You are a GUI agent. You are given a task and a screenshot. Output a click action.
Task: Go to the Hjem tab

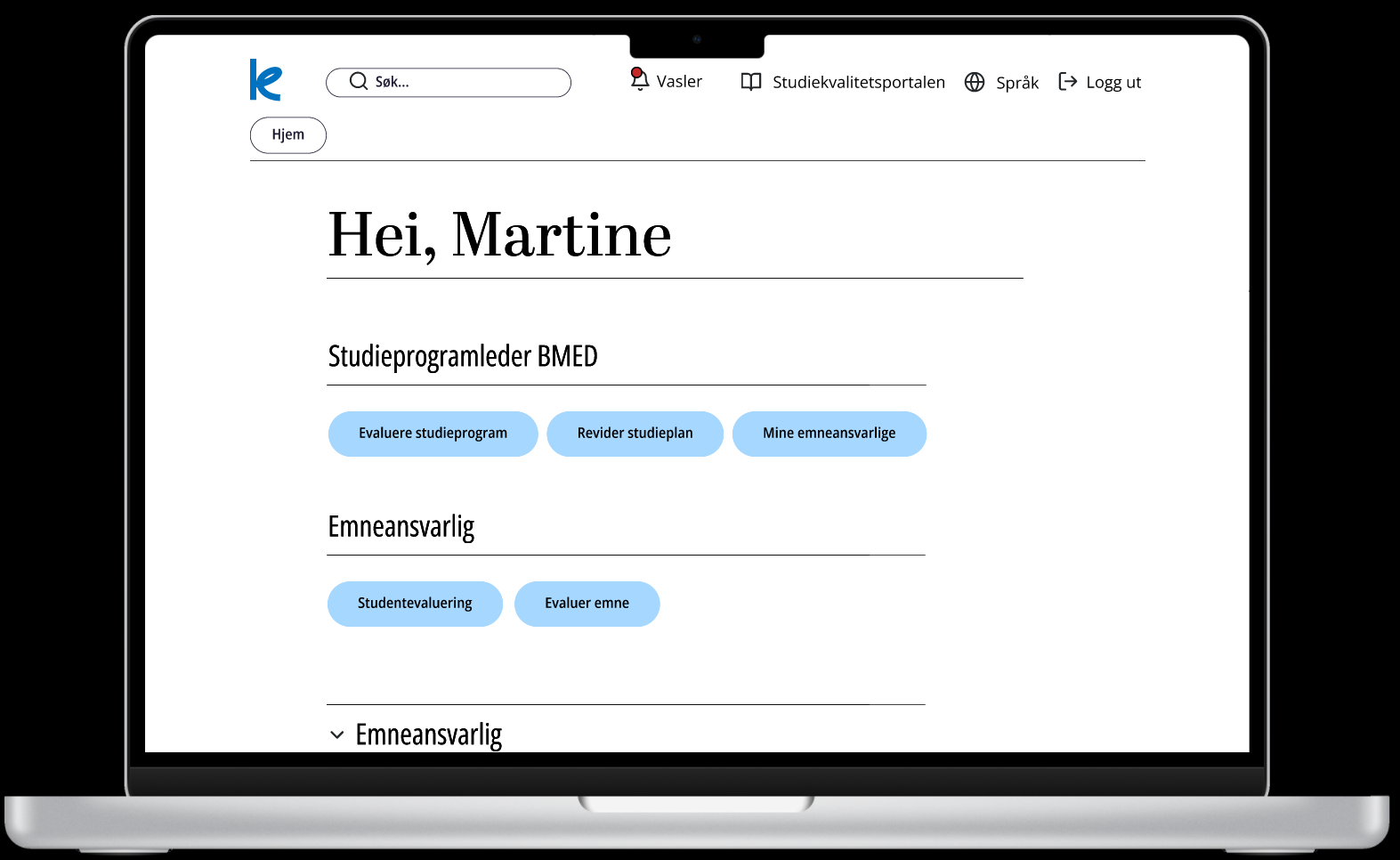(288, 134)
